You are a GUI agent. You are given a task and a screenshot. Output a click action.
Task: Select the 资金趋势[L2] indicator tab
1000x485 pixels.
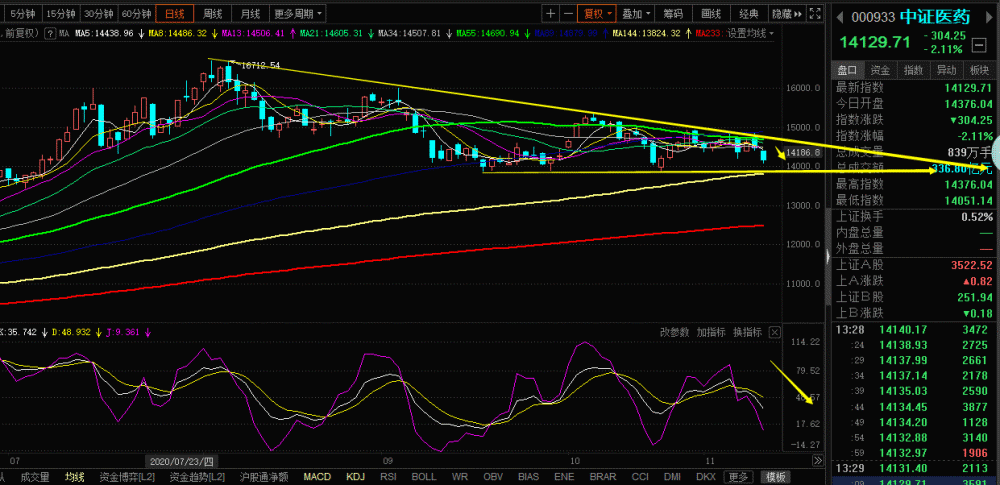point(196,477)
